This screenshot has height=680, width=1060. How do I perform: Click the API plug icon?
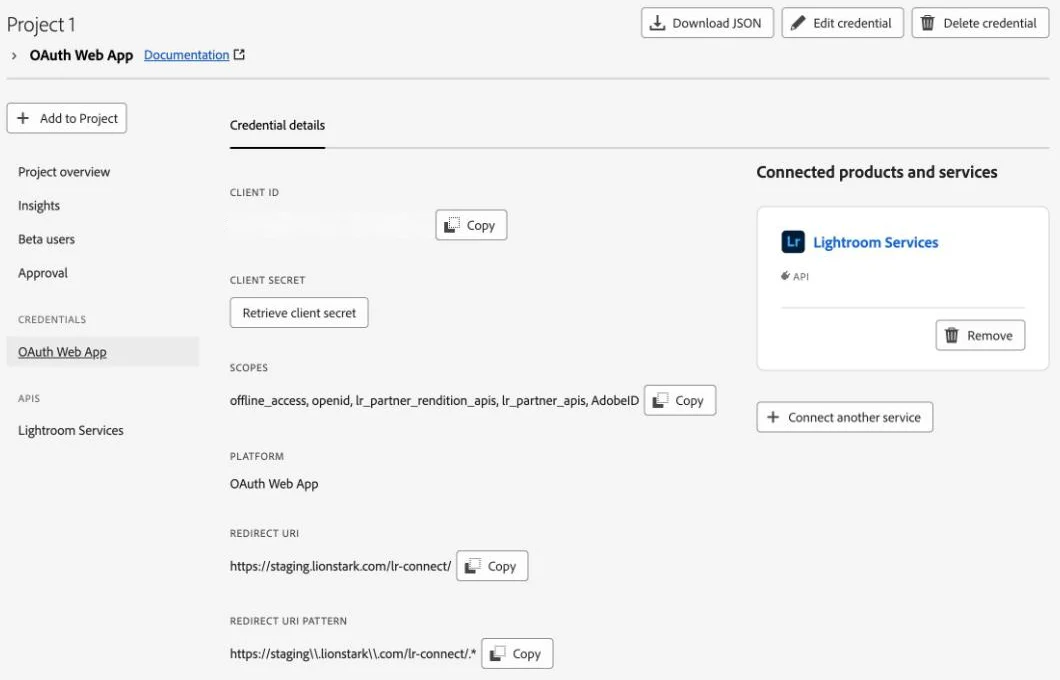[785, 276]
